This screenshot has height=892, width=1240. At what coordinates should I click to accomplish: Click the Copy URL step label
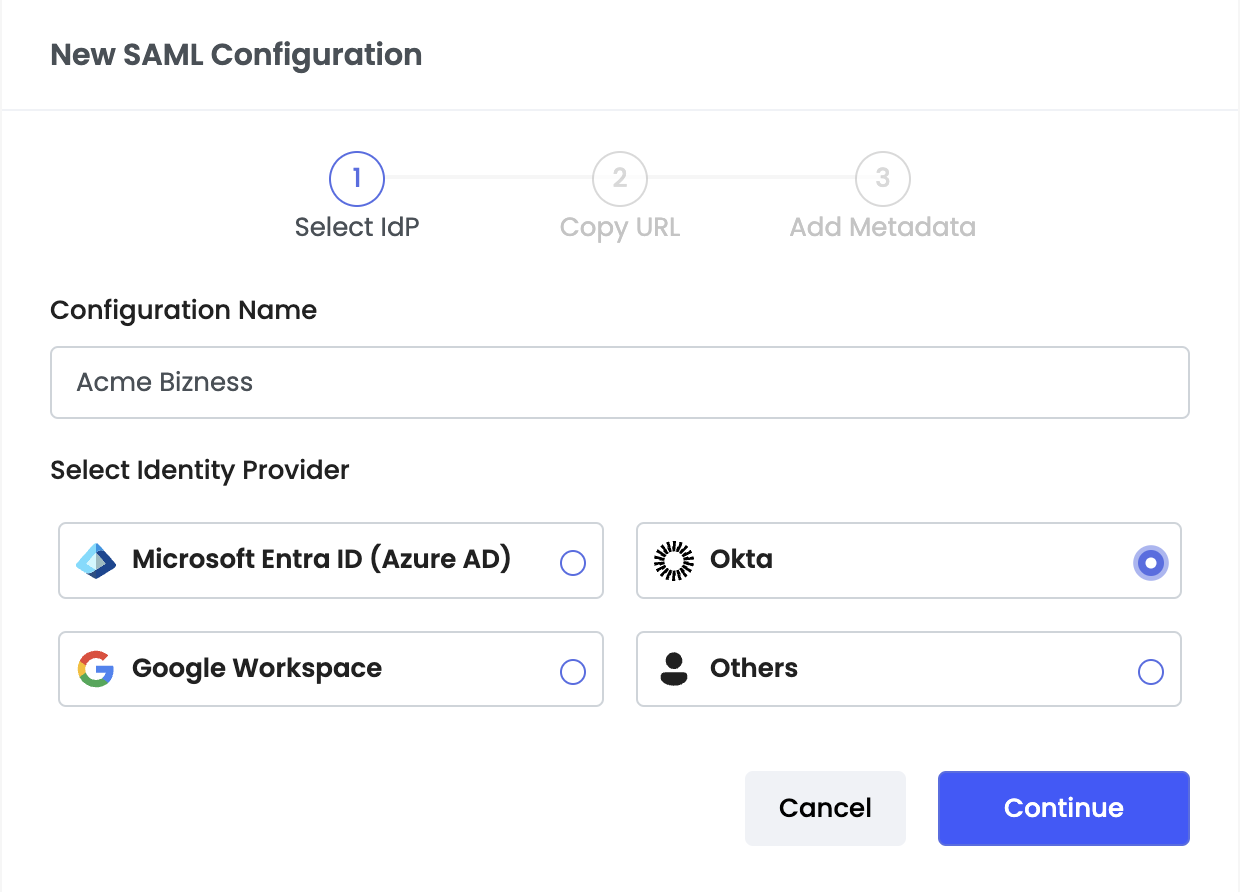point(620,227)
